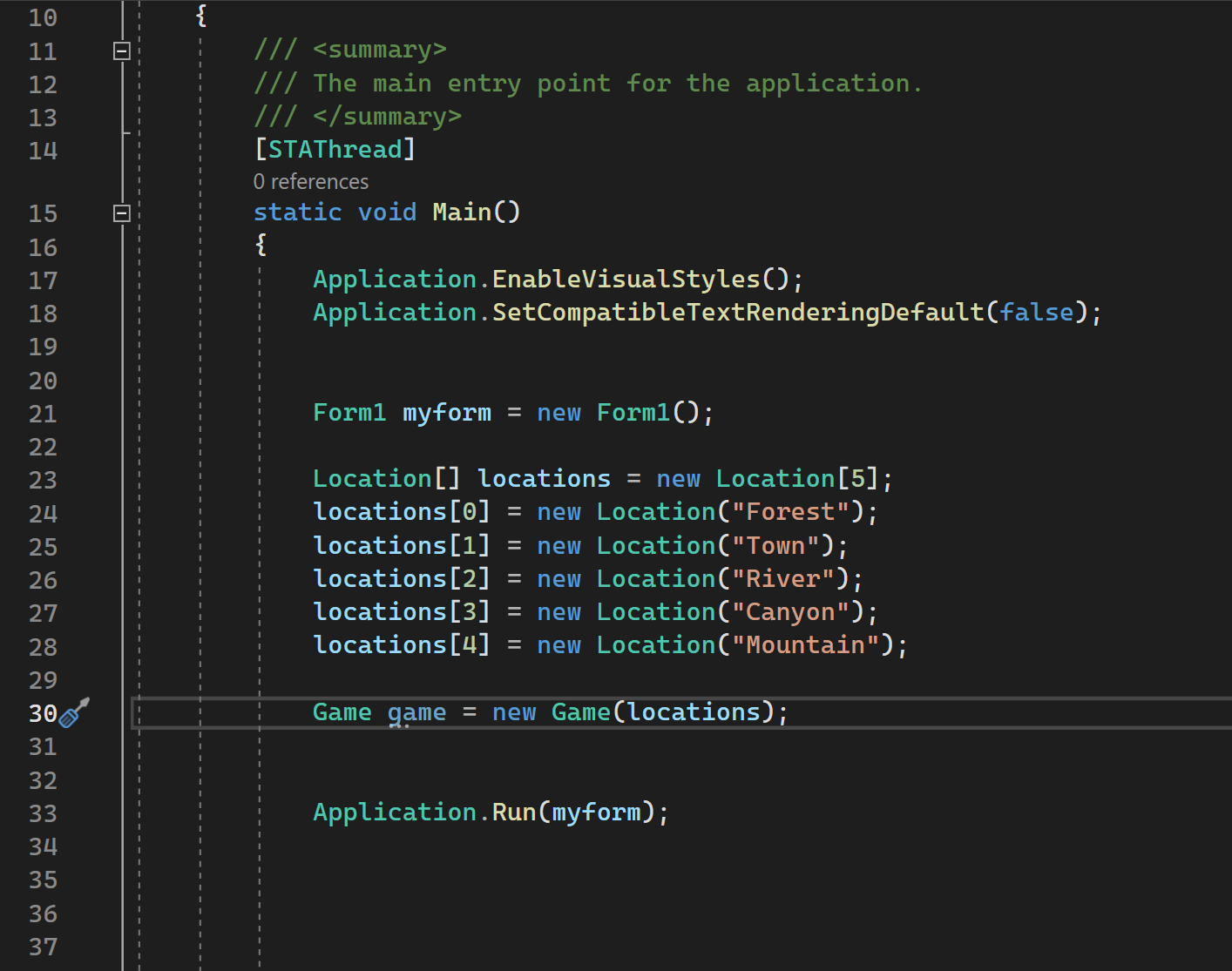Click the screwdriver quick actions icon on line 30
The image size is (1232, 971).
pyautogui.click(x=74, y=713)
